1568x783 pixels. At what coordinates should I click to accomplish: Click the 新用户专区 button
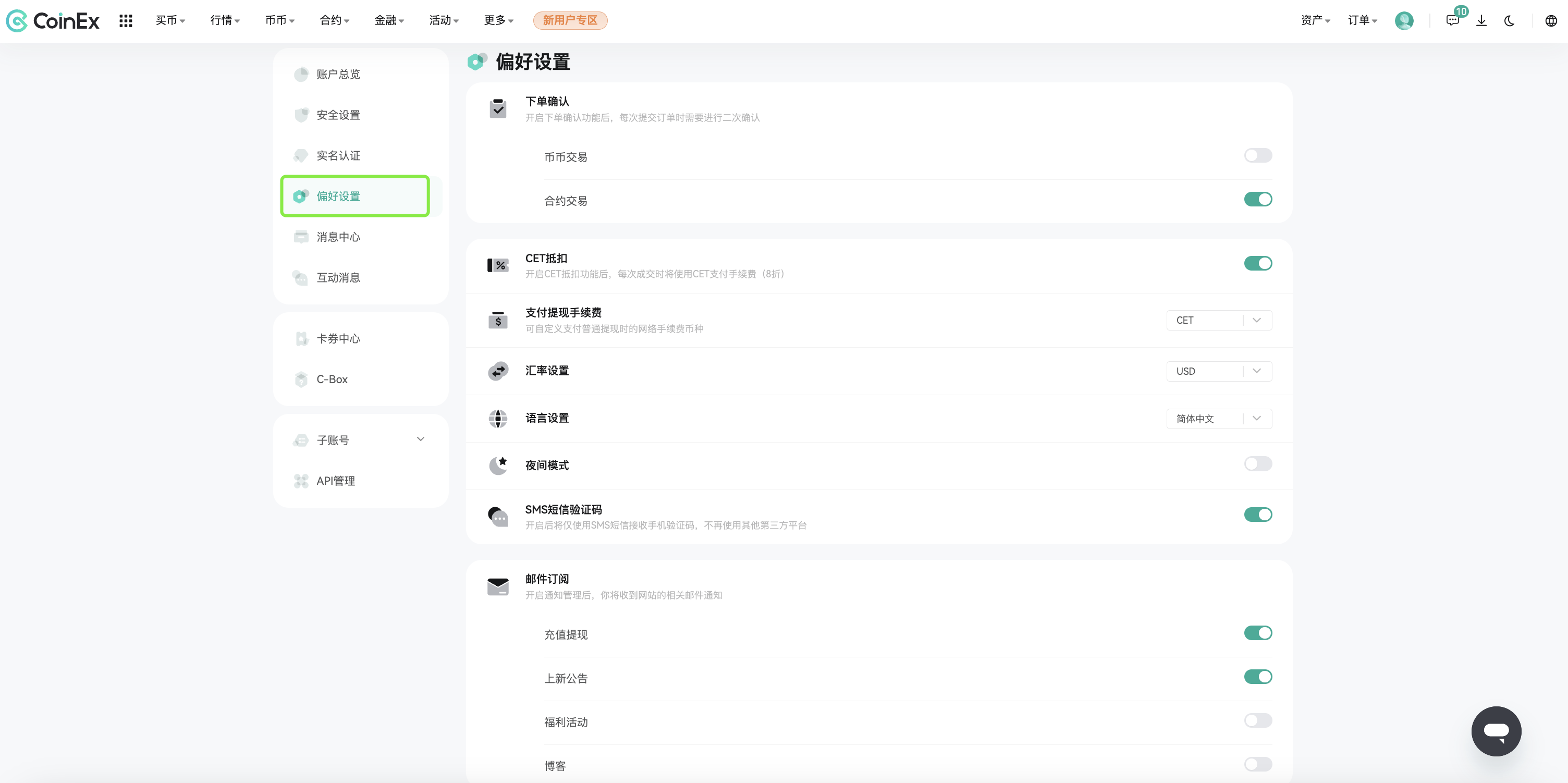point(570,21)
